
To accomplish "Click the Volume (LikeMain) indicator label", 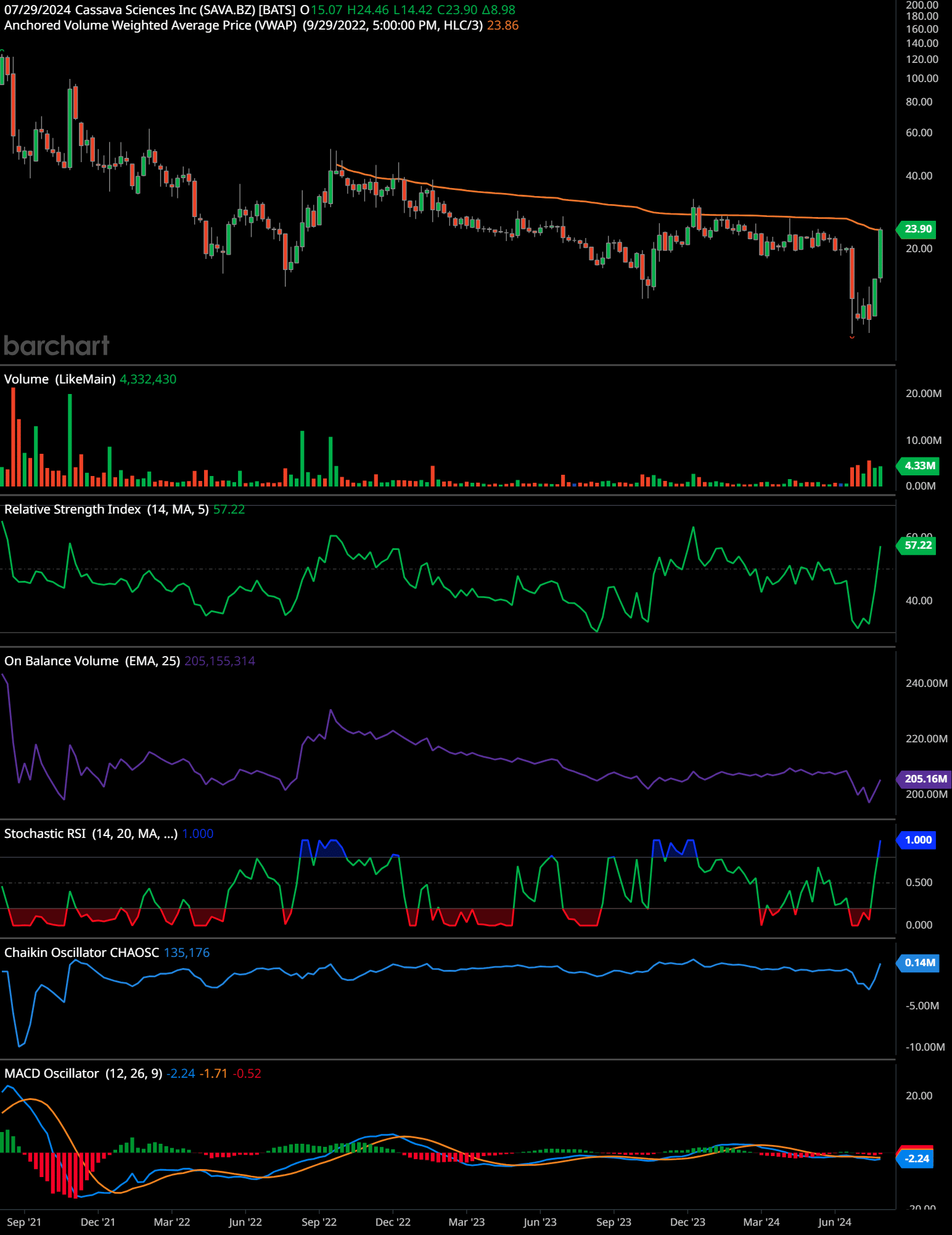I will click(x=60, y=379).
